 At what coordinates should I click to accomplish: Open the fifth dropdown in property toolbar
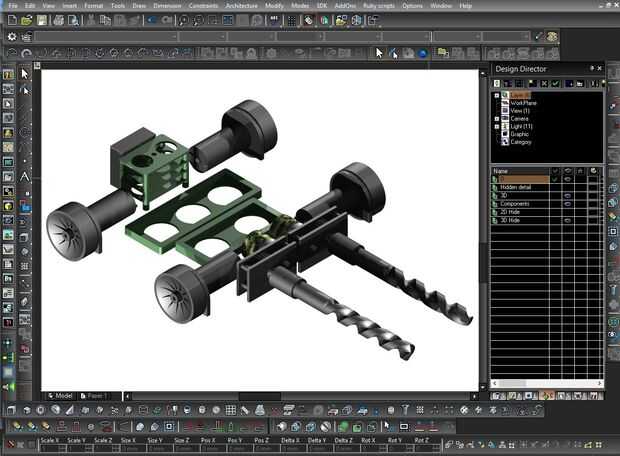pyautogui.click(x=353, y=37)
